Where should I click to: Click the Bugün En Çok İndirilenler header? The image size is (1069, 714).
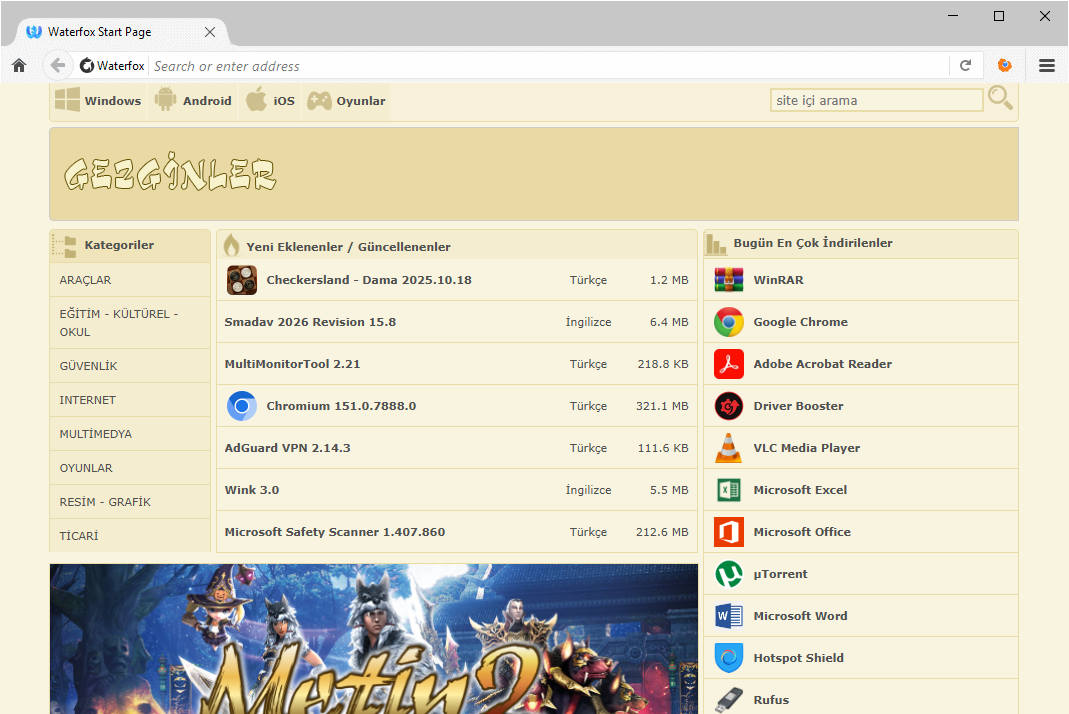point(861,243)
